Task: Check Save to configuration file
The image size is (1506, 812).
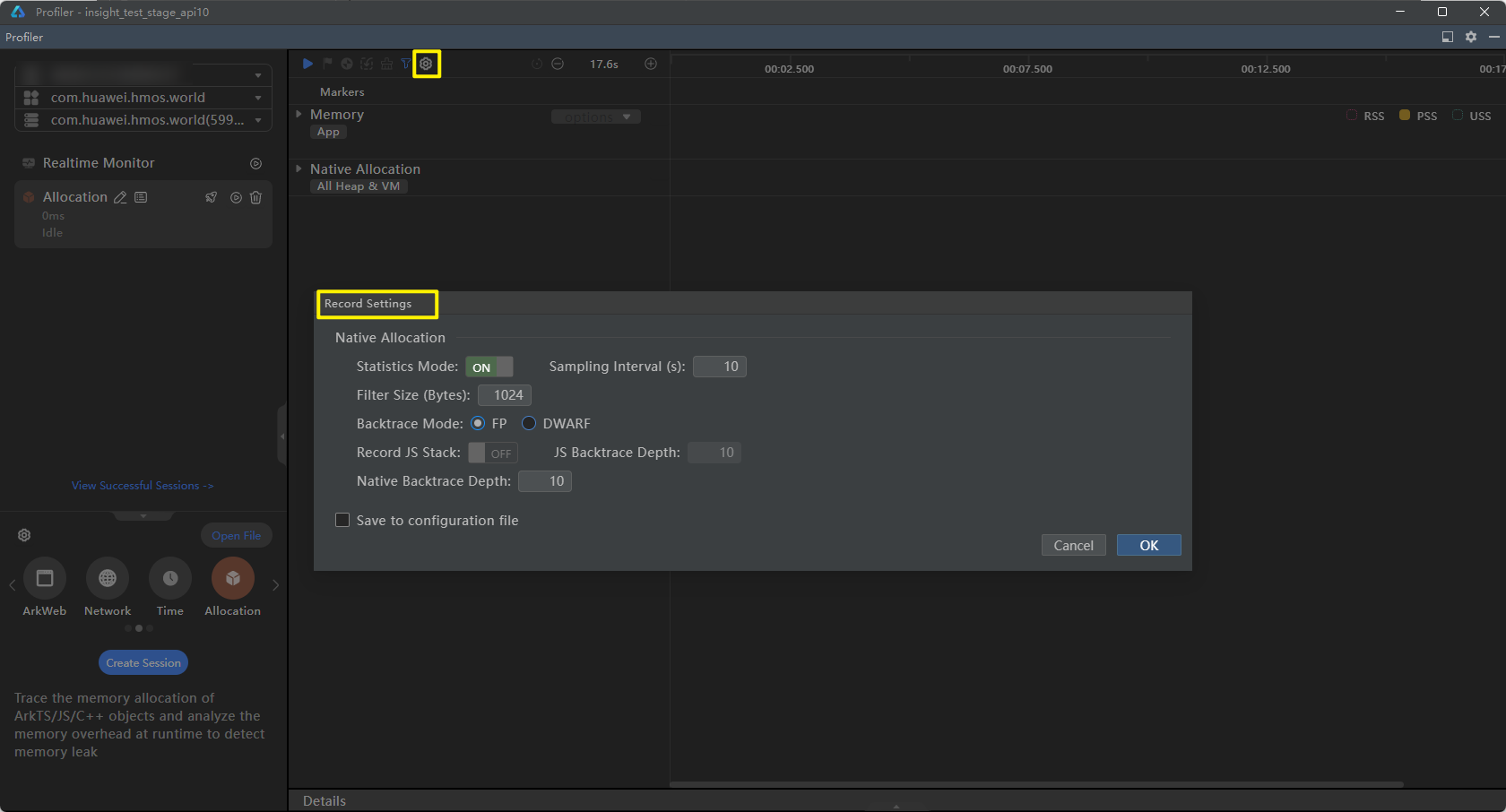Action: 342,520
